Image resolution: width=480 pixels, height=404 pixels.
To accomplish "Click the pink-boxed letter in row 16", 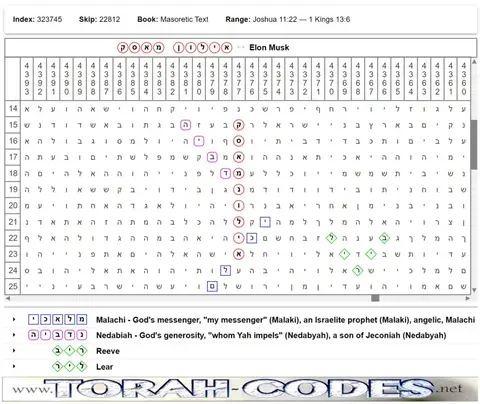I will tap(199, 141).
